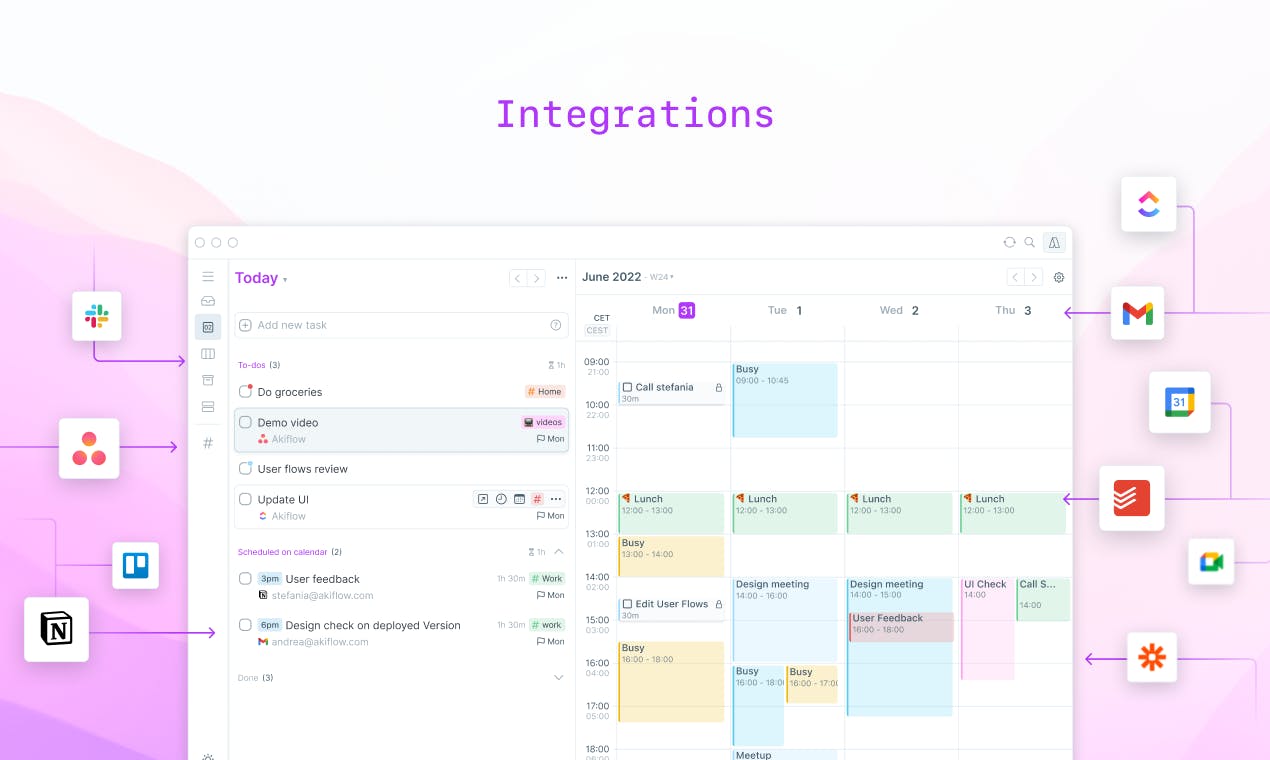Screen dimensions: 1270x760
Task: Click the large Gmail integration tile
Action: click(x=1137, y=313)
